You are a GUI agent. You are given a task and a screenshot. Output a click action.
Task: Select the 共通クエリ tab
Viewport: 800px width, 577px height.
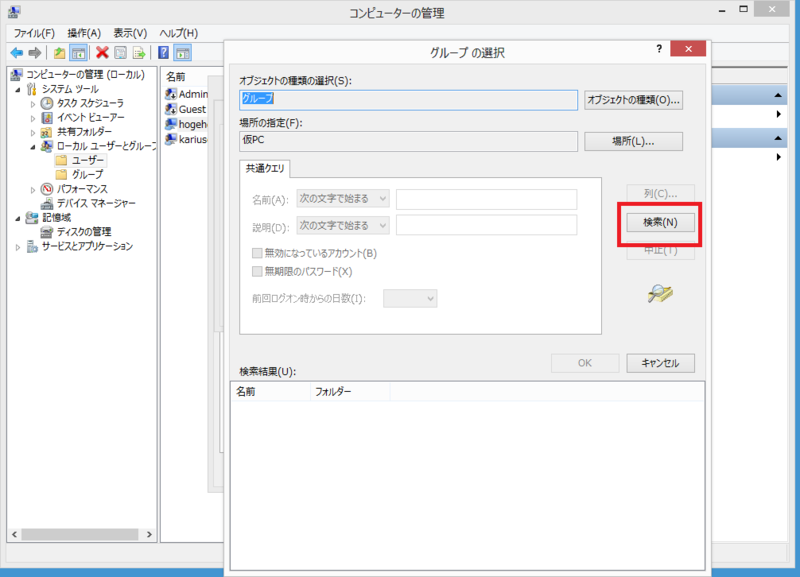point(266,170)
